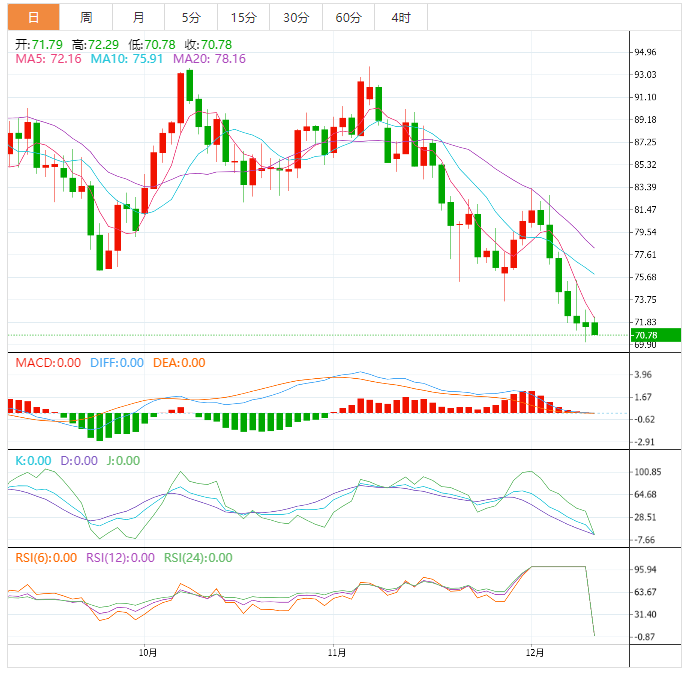688x673 pixels.
Task: Click the 12月 date axis marker
Action: coord(535,653)
